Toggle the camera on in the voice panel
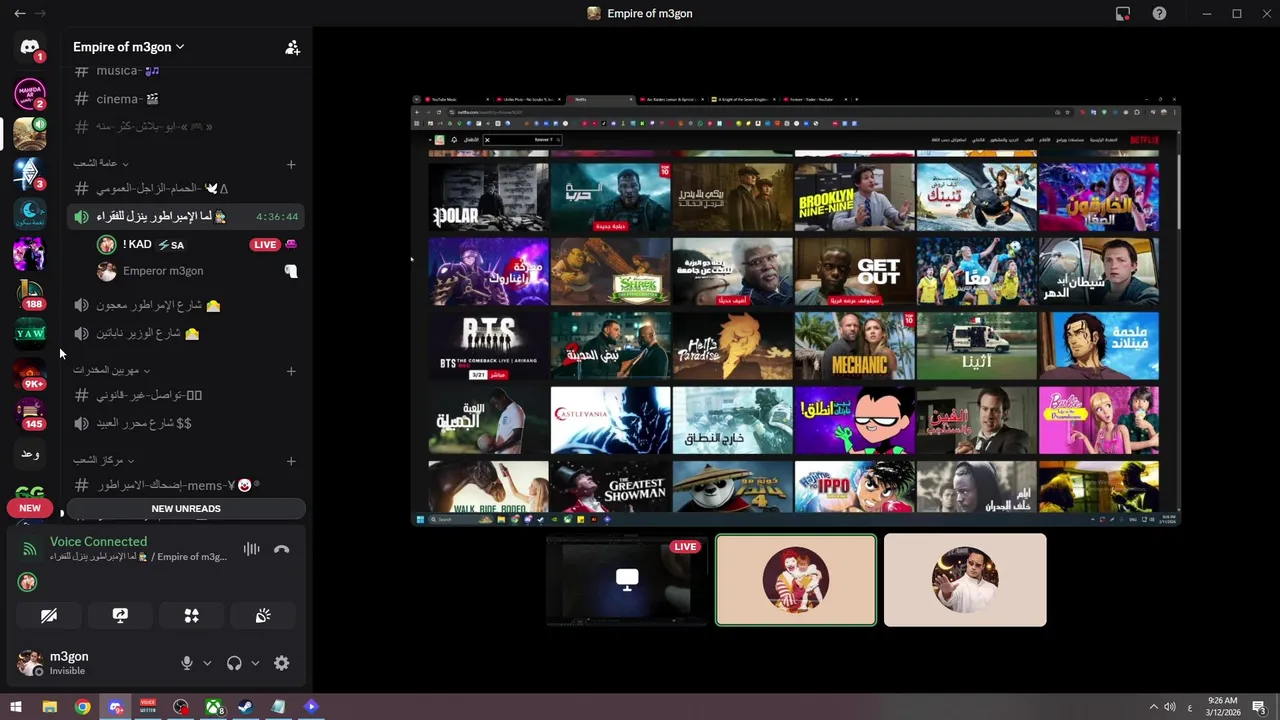The image size is (1280, 720). coord(48,616)
